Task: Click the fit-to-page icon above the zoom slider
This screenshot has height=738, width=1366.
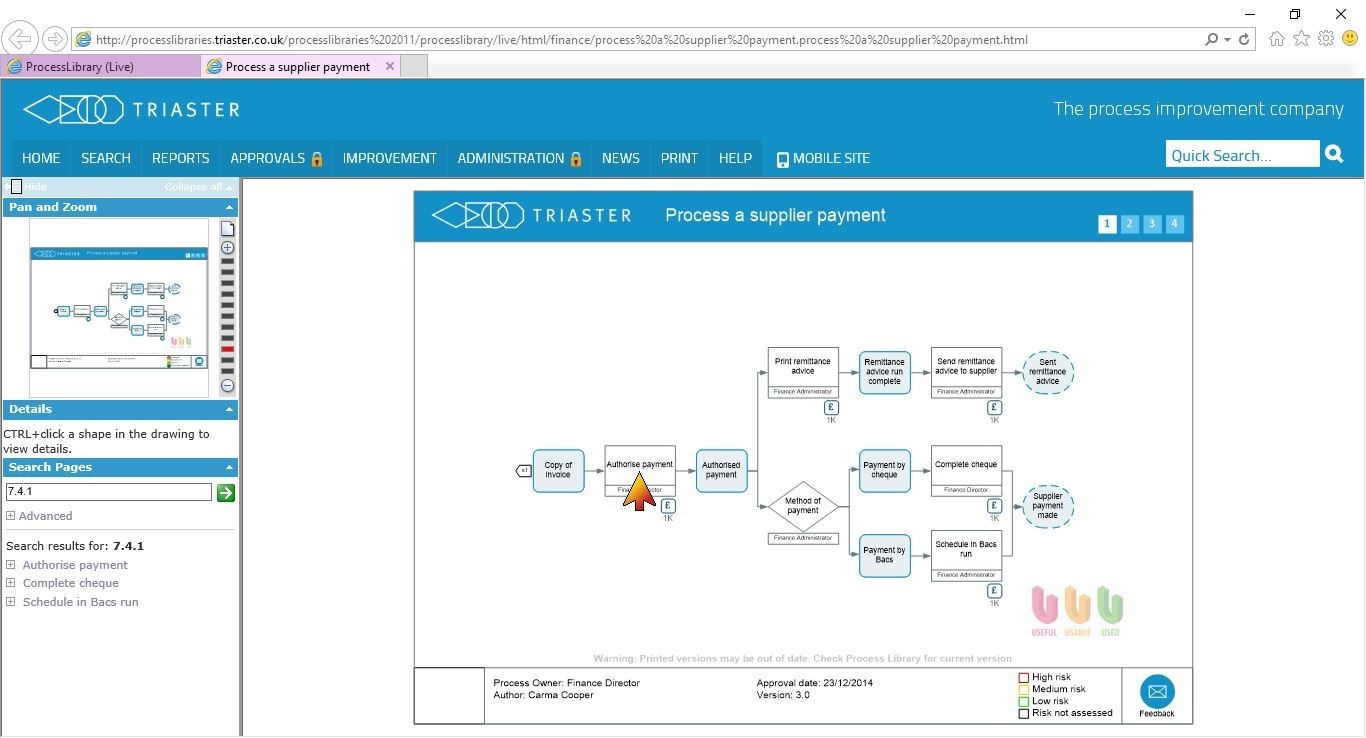Action: click(227, 228)
